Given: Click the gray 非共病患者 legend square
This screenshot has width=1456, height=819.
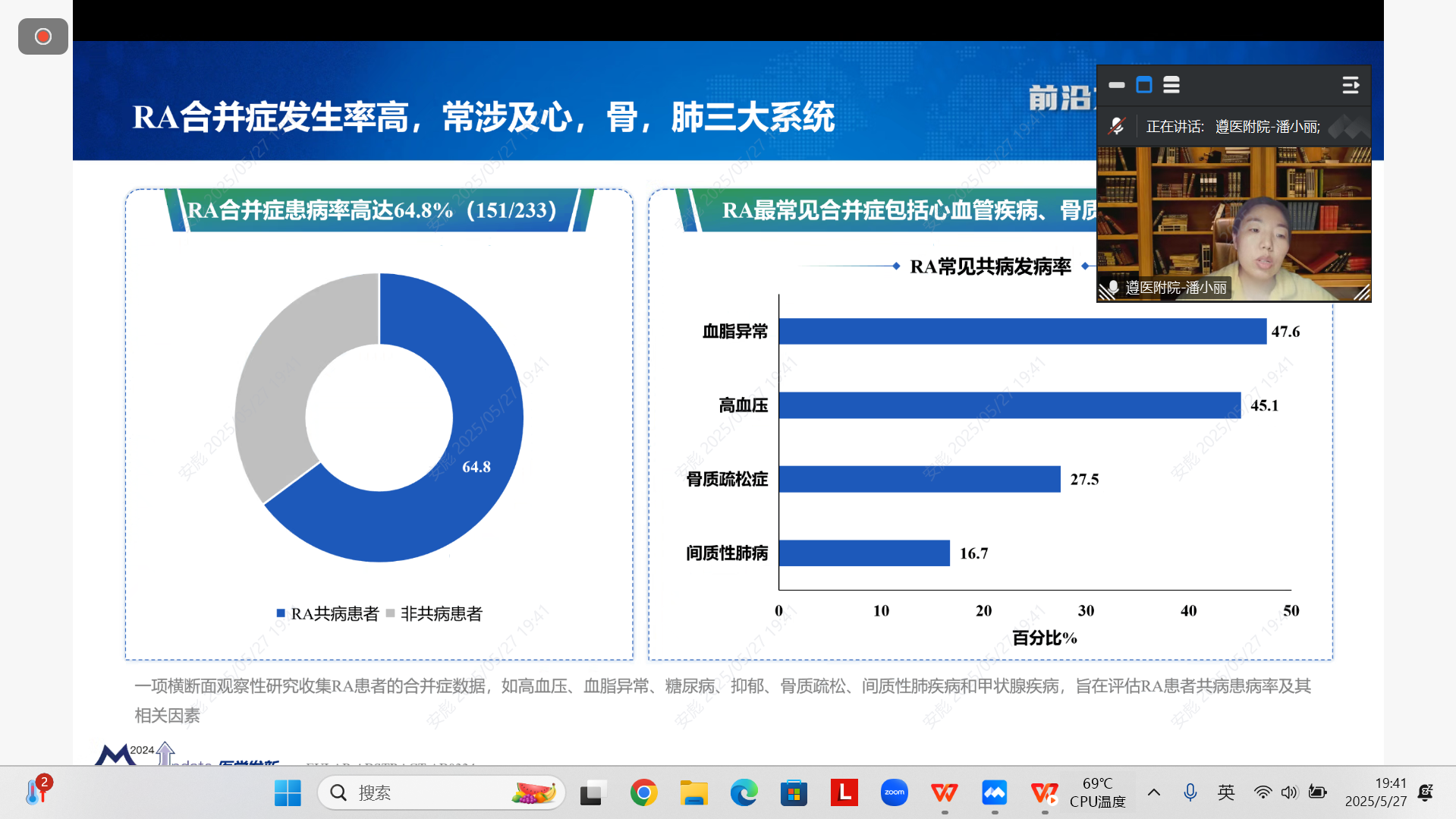Looking at the screenshot, I should (390, 613).
